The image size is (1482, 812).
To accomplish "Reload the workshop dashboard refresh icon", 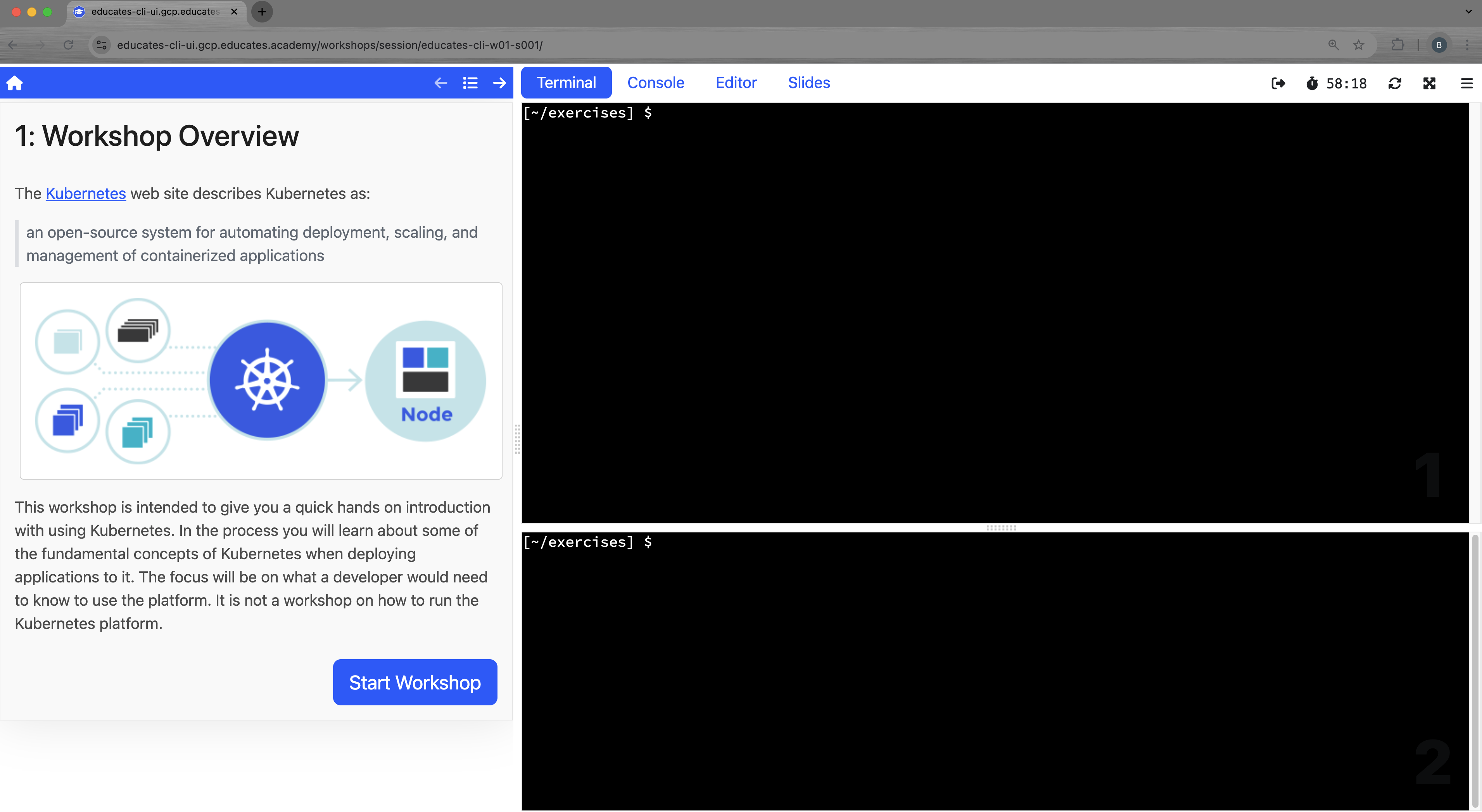I will click(1394, 84).
